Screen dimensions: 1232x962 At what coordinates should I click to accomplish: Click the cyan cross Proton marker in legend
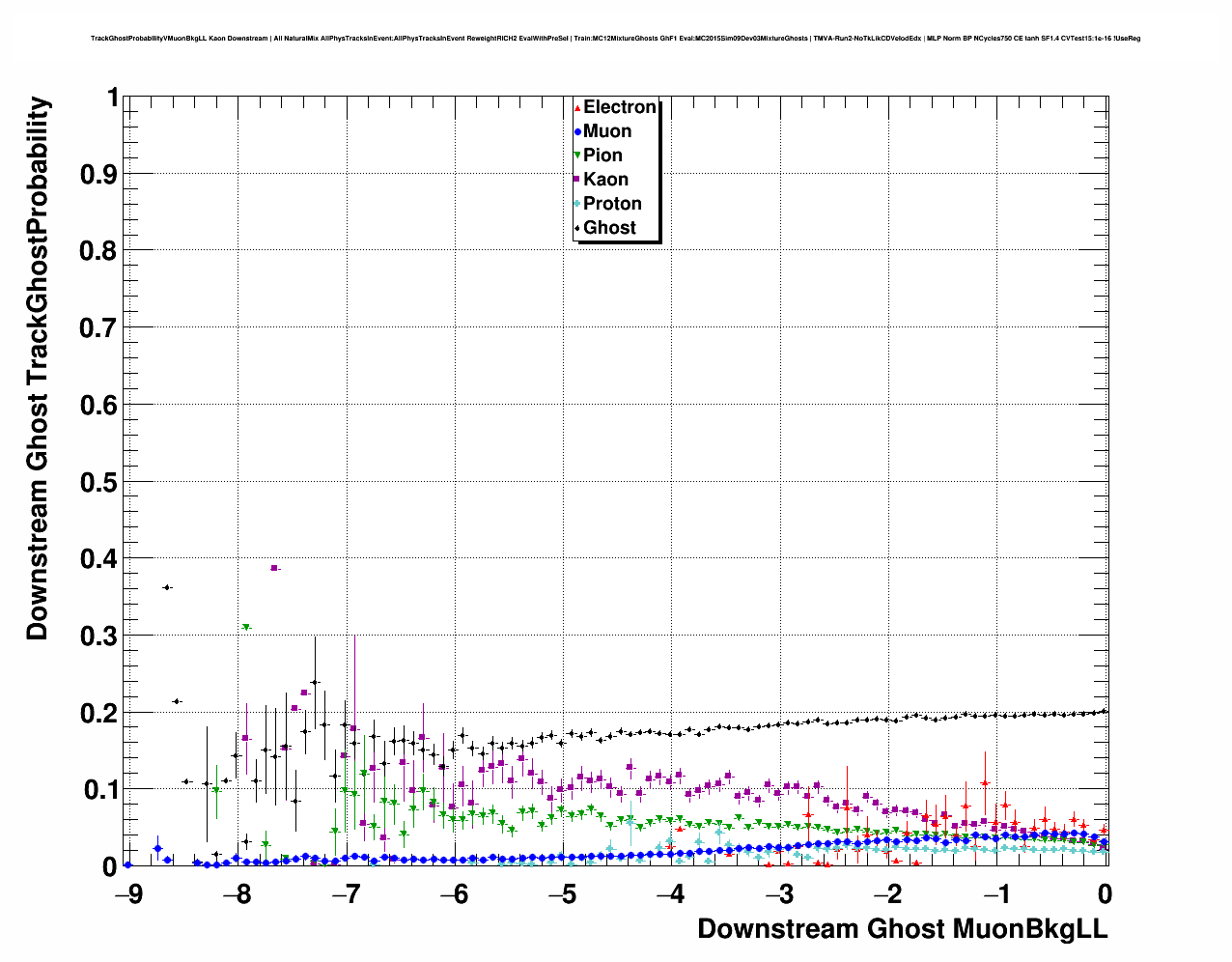(x=577, y=204)
